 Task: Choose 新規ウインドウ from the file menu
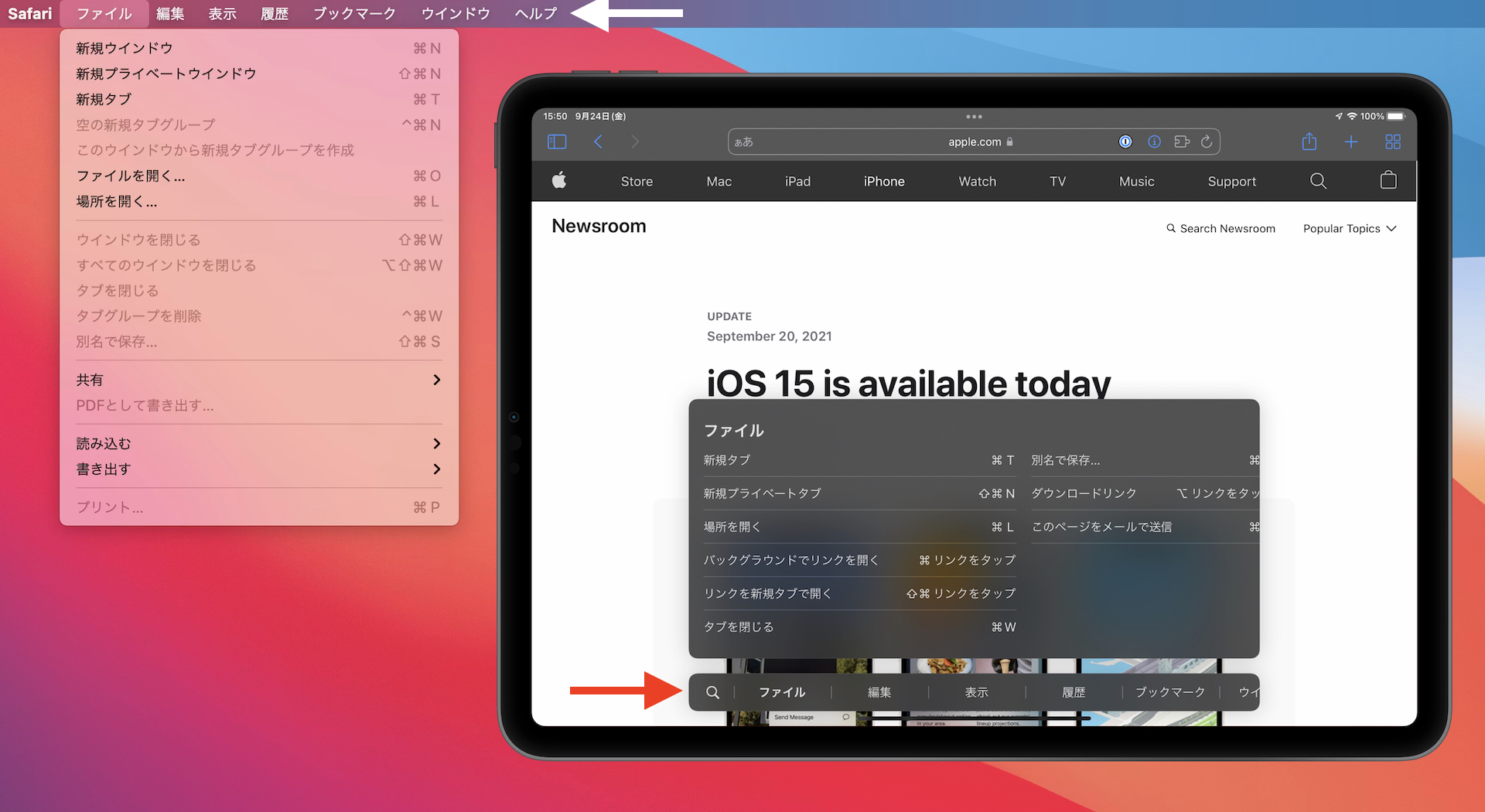[259, 48]
